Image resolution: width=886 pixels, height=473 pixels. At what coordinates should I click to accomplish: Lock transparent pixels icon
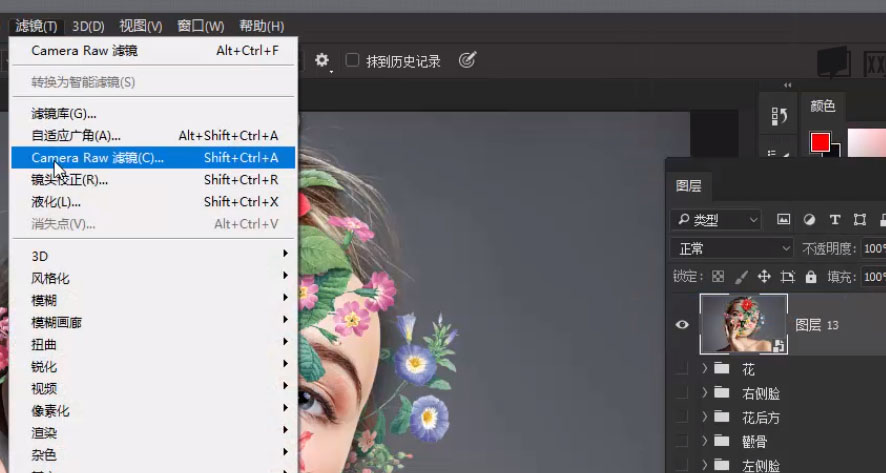coord(718,277)
